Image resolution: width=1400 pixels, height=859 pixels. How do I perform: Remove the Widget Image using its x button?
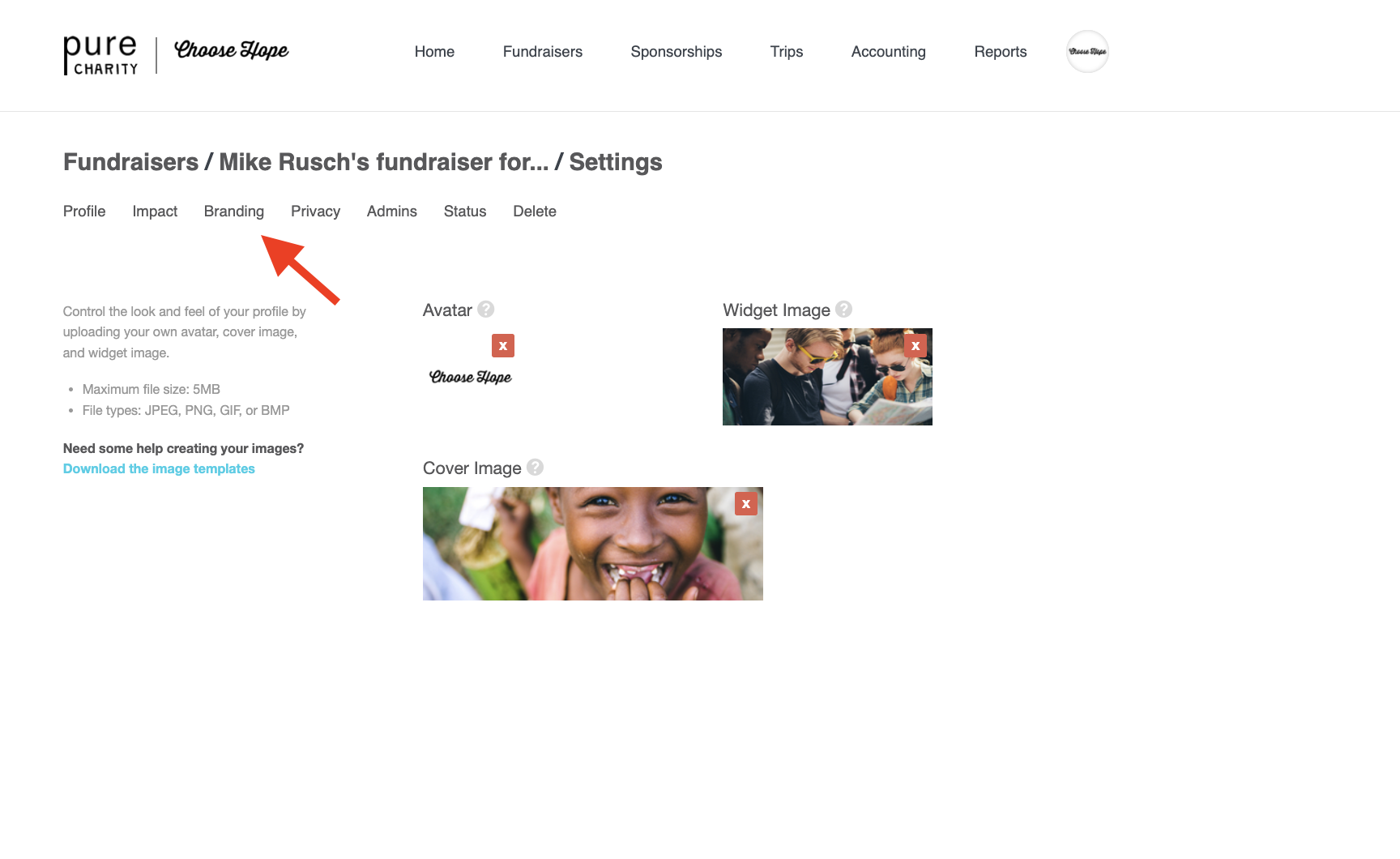915,345
